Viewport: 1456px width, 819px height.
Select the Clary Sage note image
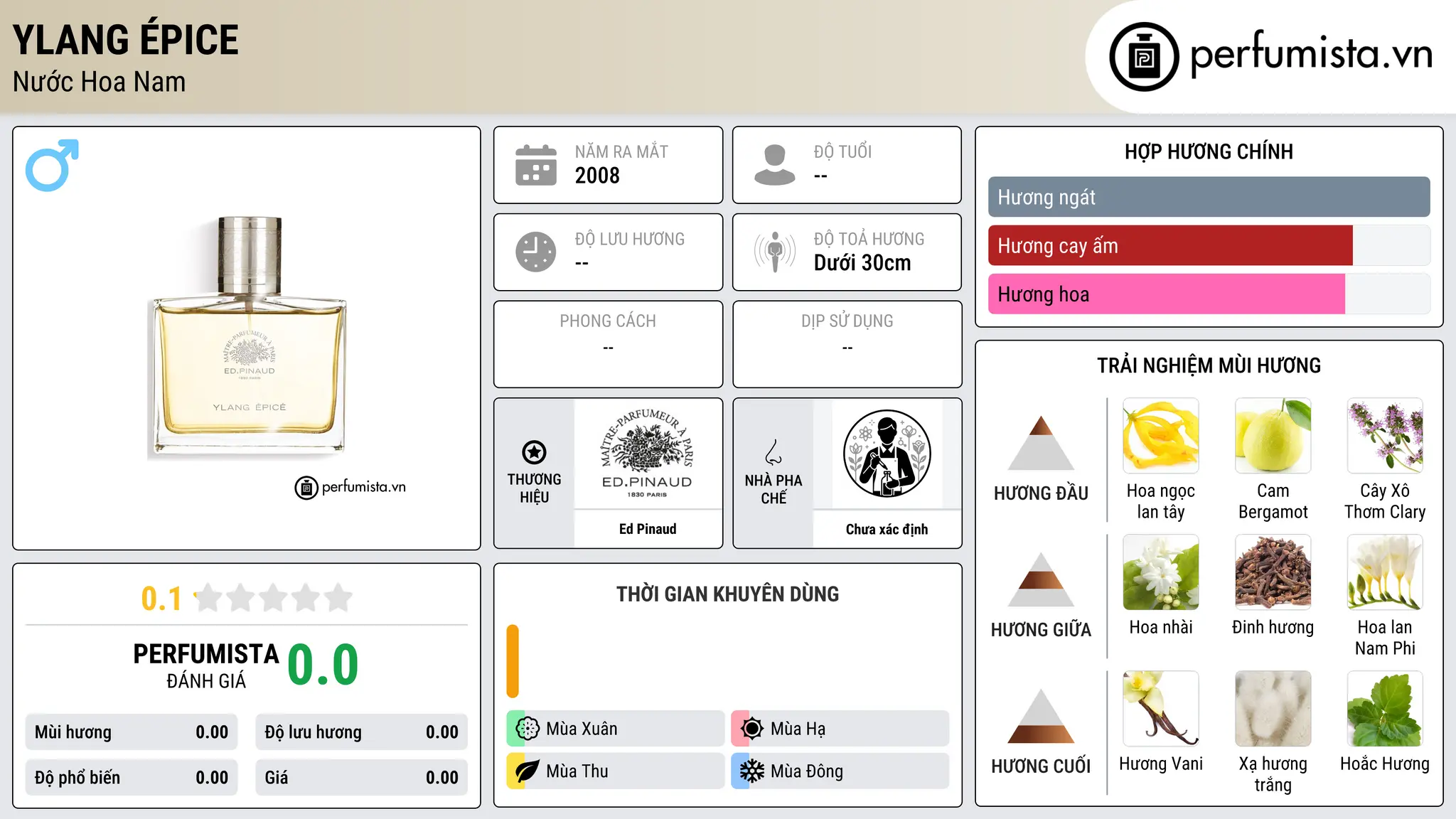click(1385, 436)
